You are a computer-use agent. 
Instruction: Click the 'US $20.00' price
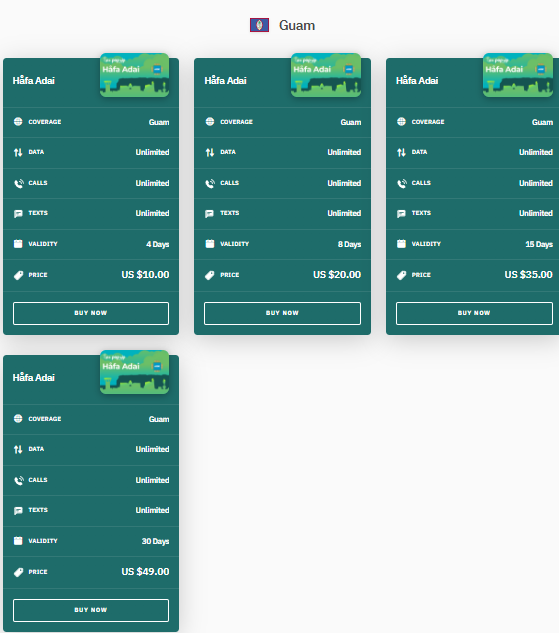click(337, 275)
